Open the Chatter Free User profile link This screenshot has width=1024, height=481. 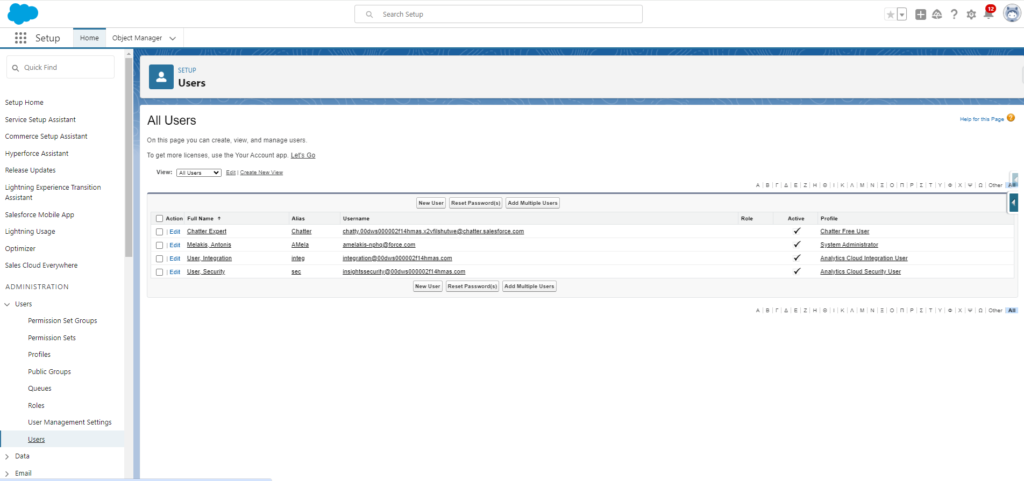click(x=844, y=232)
